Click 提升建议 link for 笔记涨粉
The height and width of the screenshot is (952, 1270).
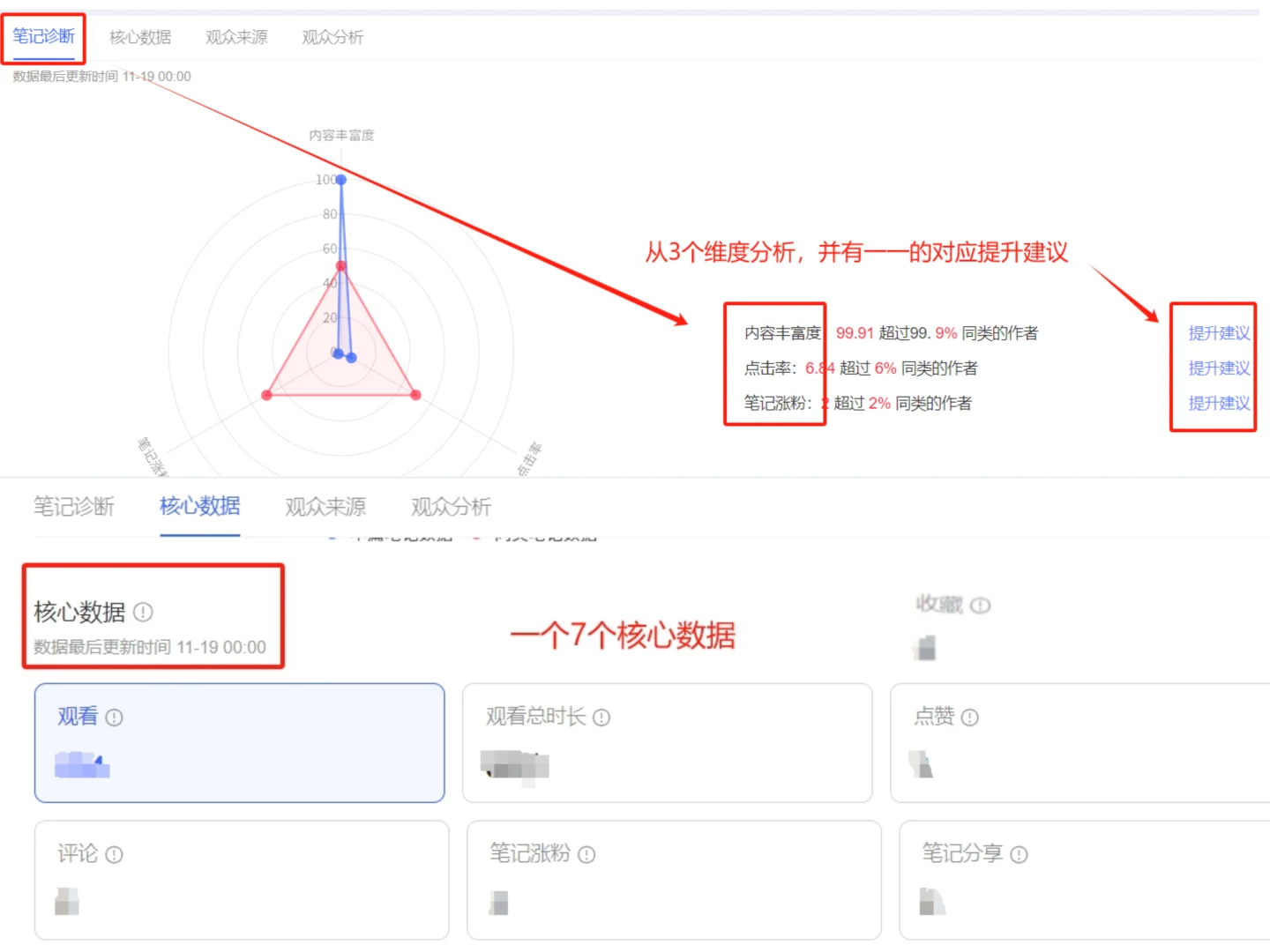click(1219, 404)
